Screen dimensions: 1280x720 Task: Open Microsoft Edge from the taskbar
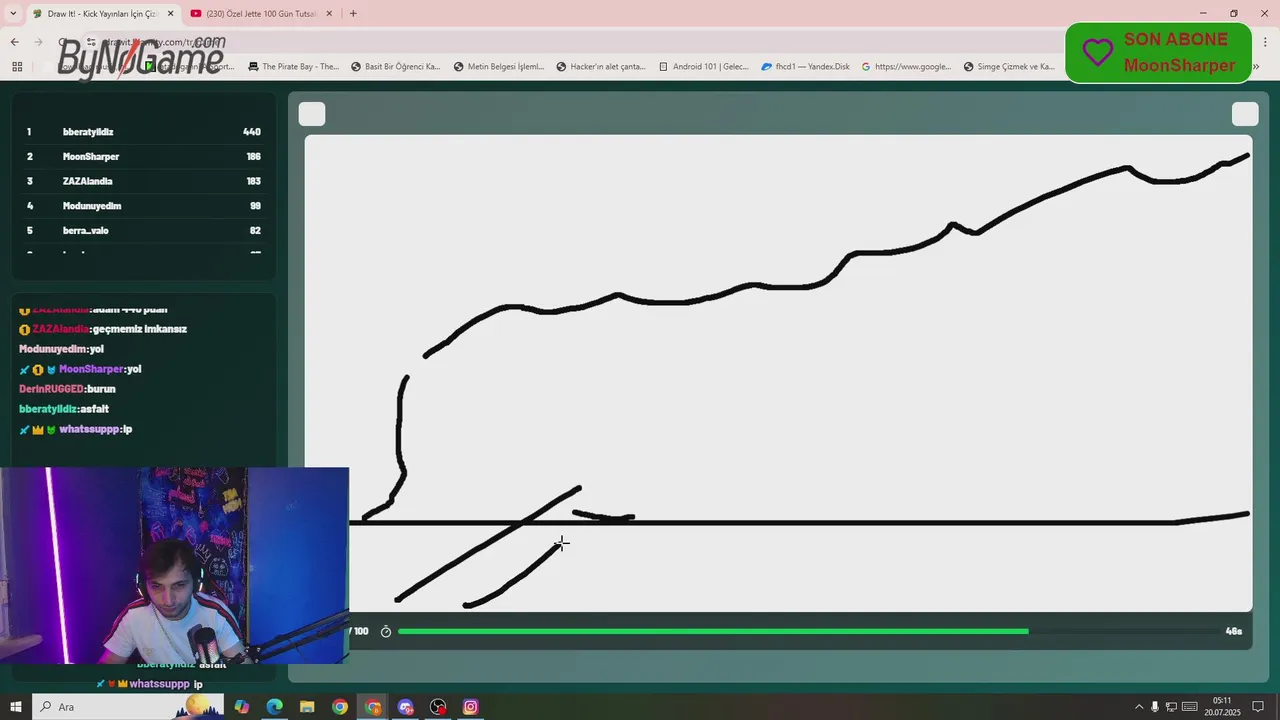point(275,707)
